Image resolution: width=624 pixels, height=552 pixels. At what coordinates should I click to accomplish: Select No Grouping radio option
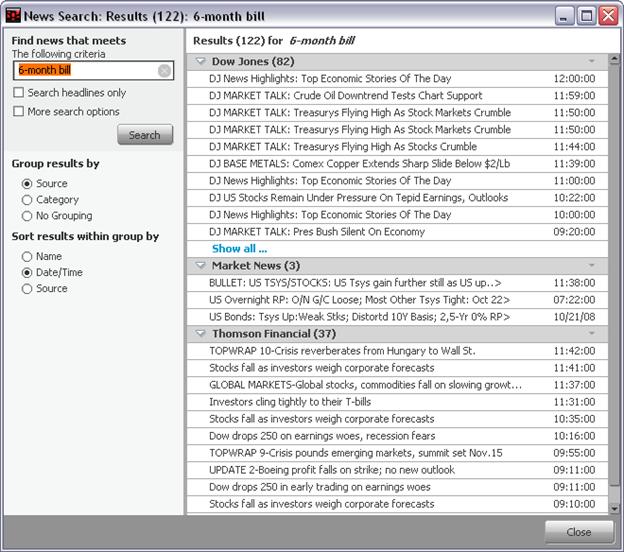click(28, 216)
